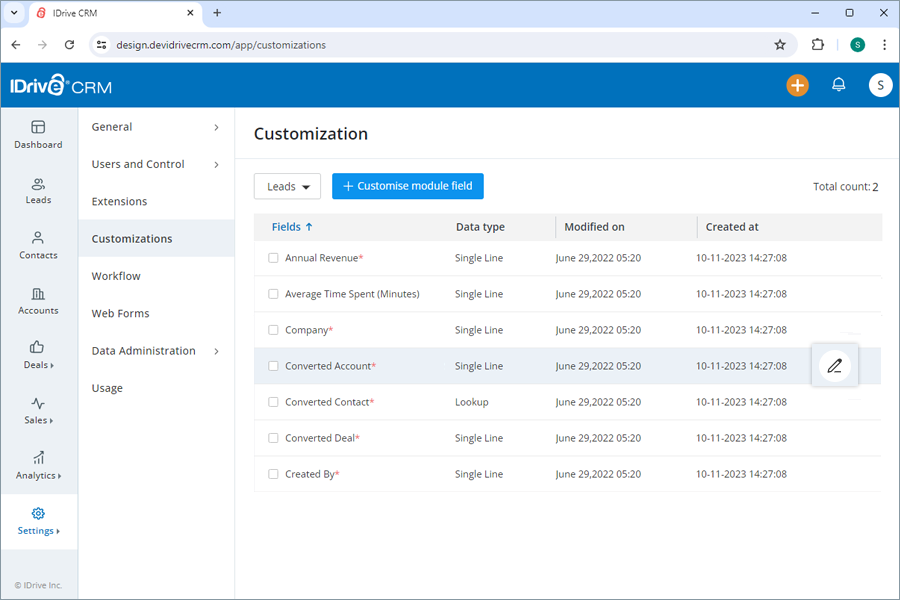Open the Leads module selector dropdown
Screen dimensions: 900x600
pos(287,186)
